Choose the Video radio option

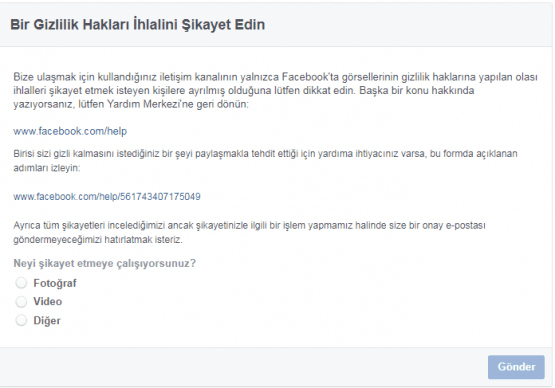[x=21, y=302]
